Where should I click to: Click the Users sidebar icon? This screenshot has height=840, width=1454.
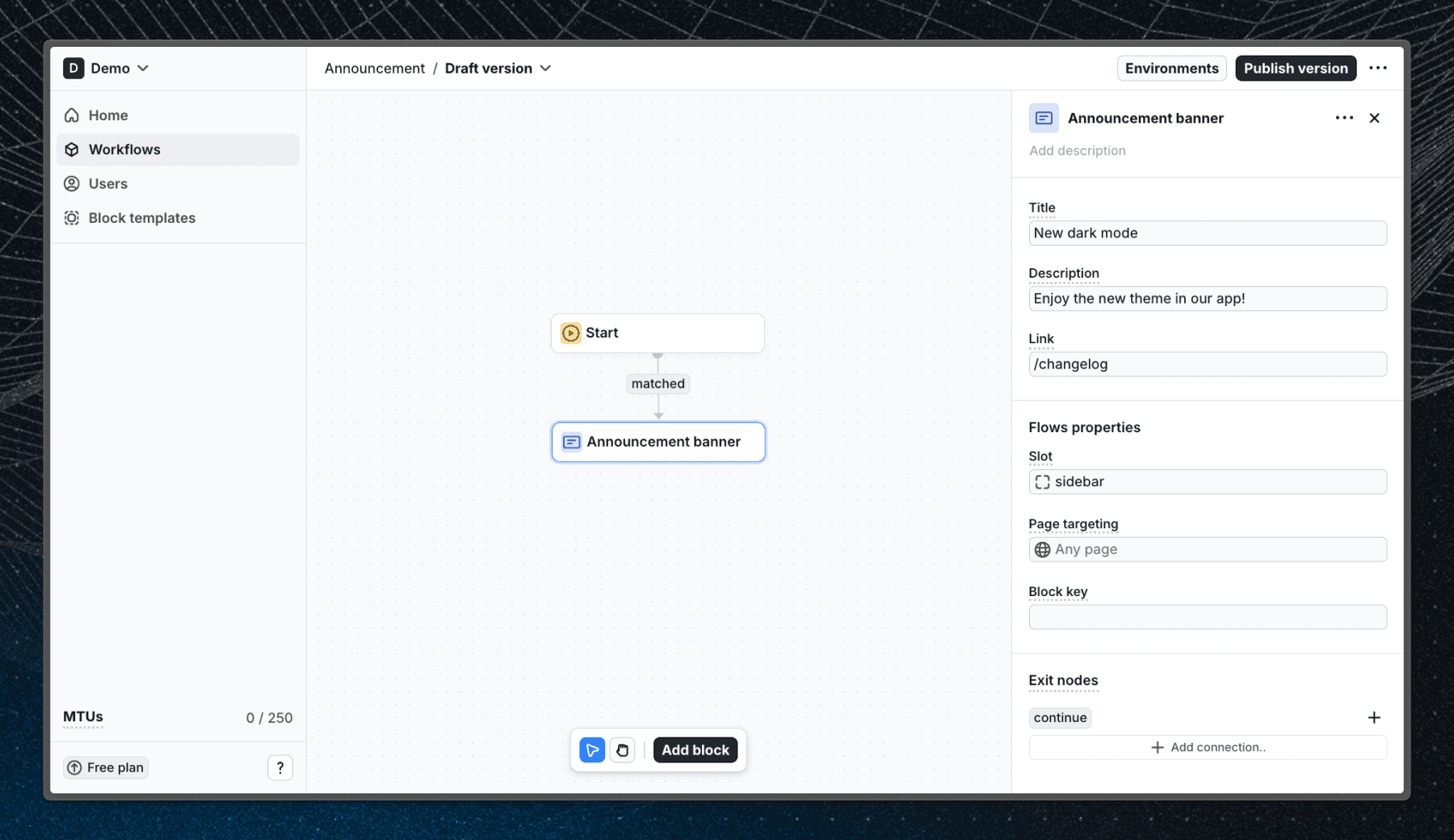(72, 183)
